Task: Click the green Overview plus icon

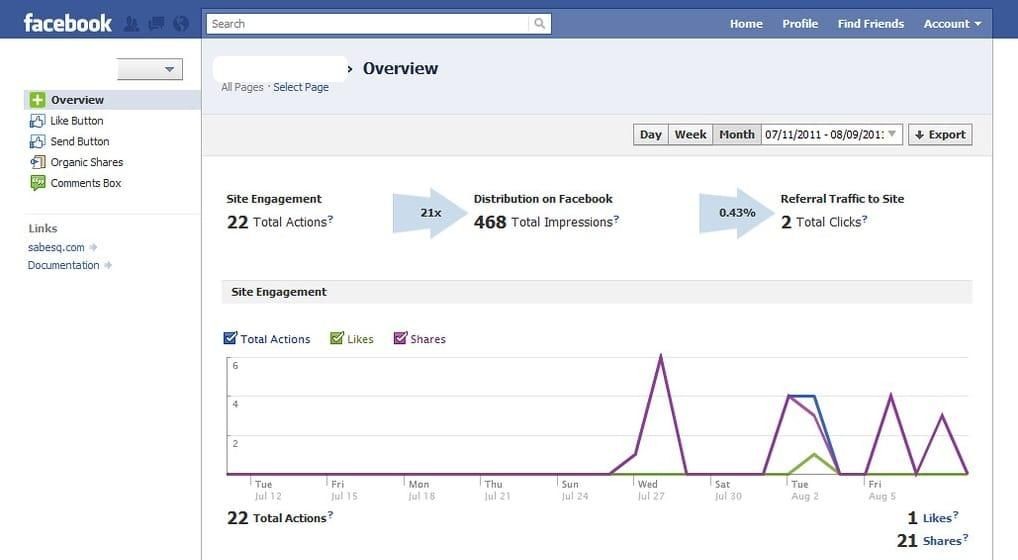Action: point(38,100)
